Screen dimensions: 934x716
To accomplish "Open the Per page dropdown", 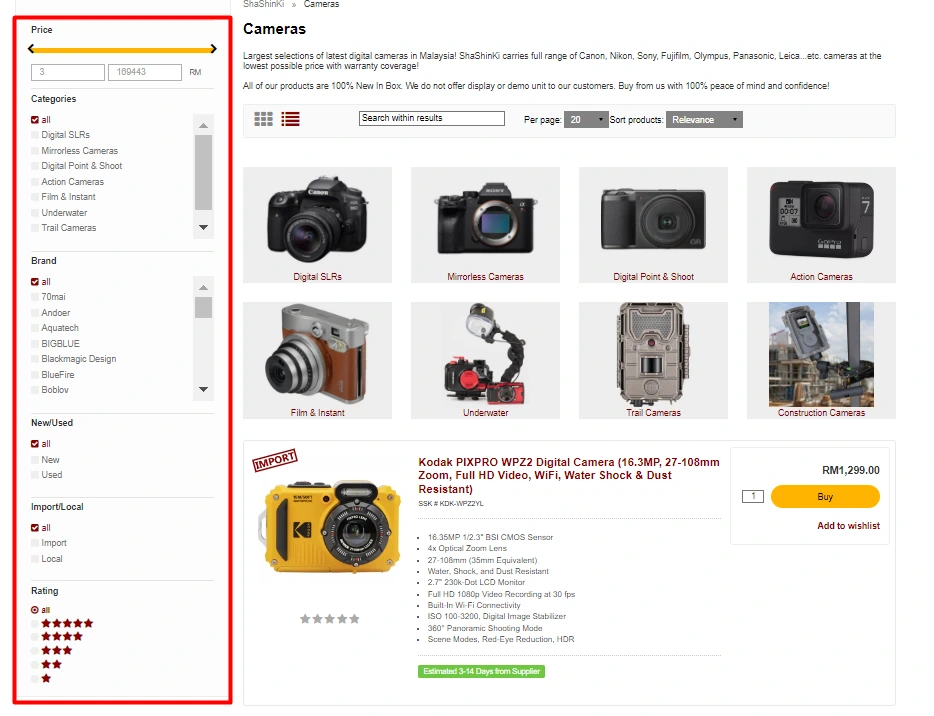I will (x=586, y=120).
